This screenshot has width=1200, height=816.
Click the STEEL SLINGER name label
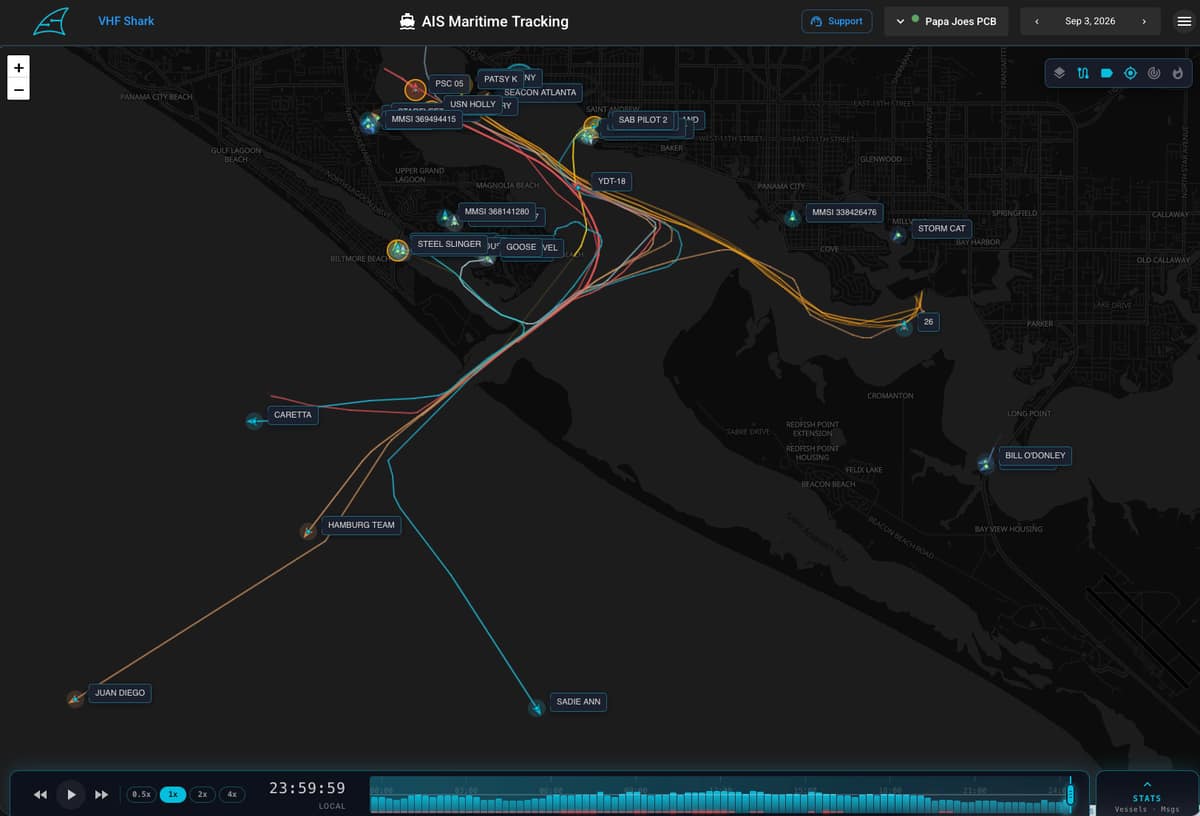coord(449,244)
